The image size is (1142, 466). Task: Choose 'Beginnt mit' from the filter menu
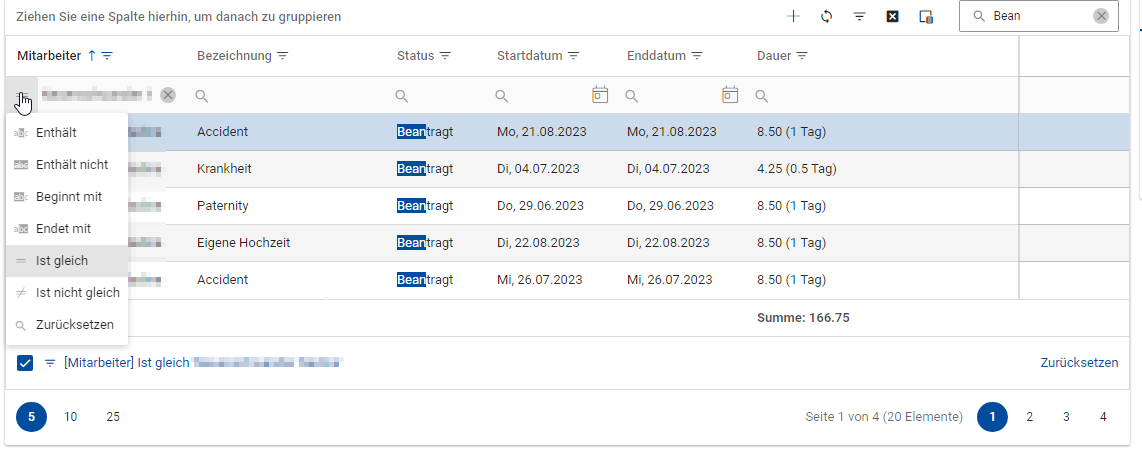68,197
